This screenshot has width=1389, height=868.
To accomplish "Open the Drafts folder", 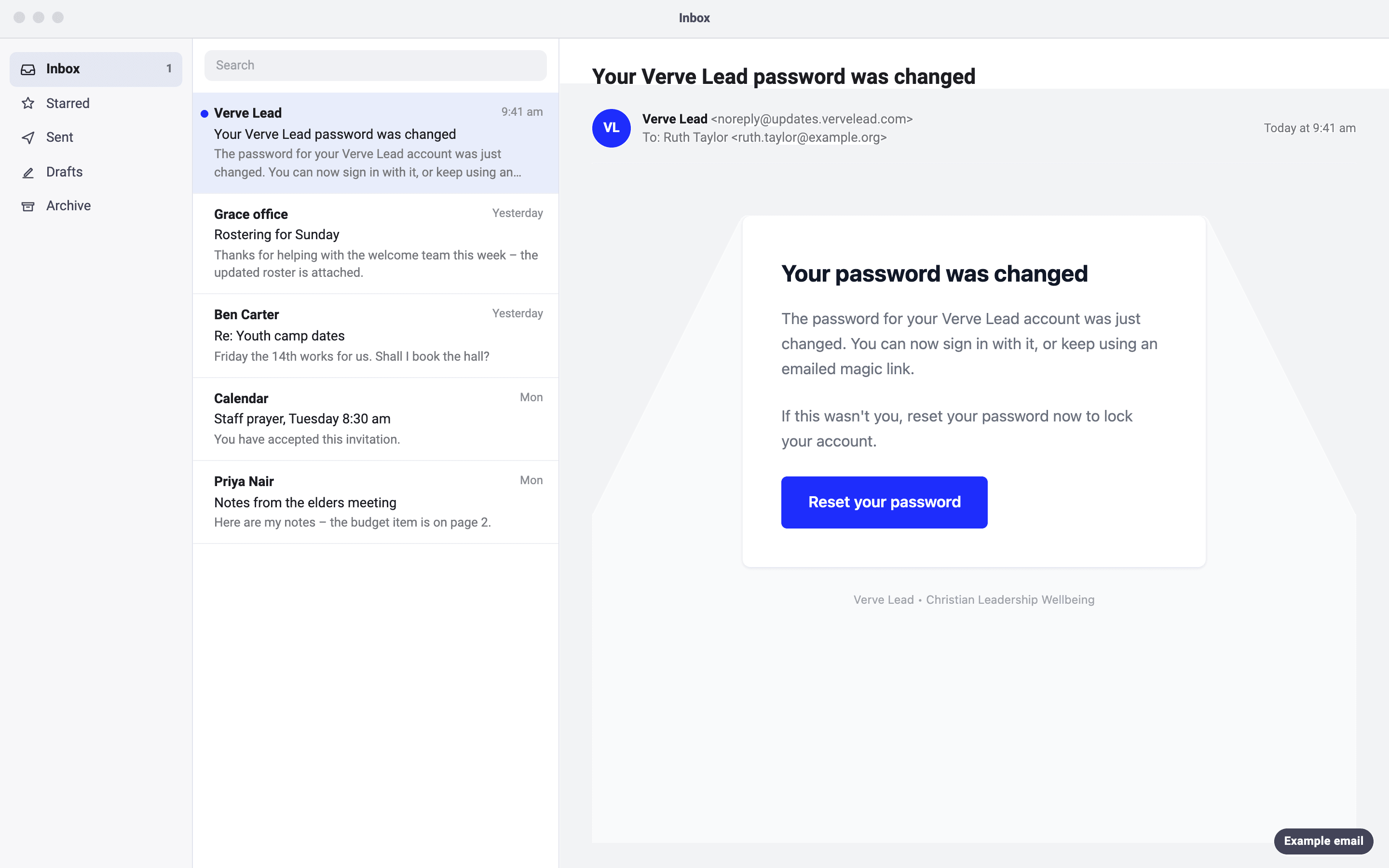I will pos(96,172).
